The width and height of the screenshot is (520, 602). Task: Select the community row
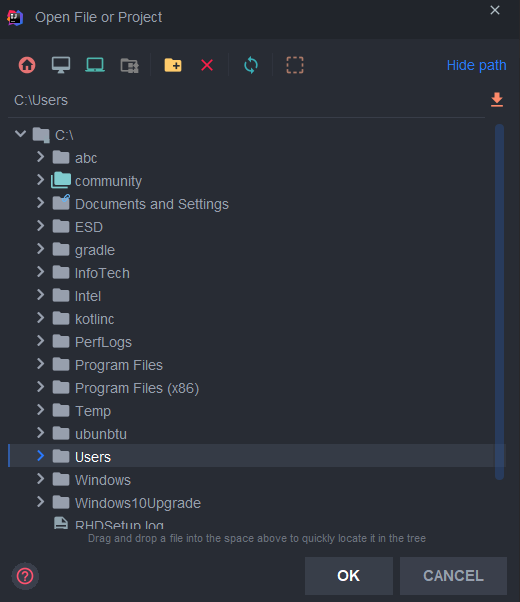[257, 181]
